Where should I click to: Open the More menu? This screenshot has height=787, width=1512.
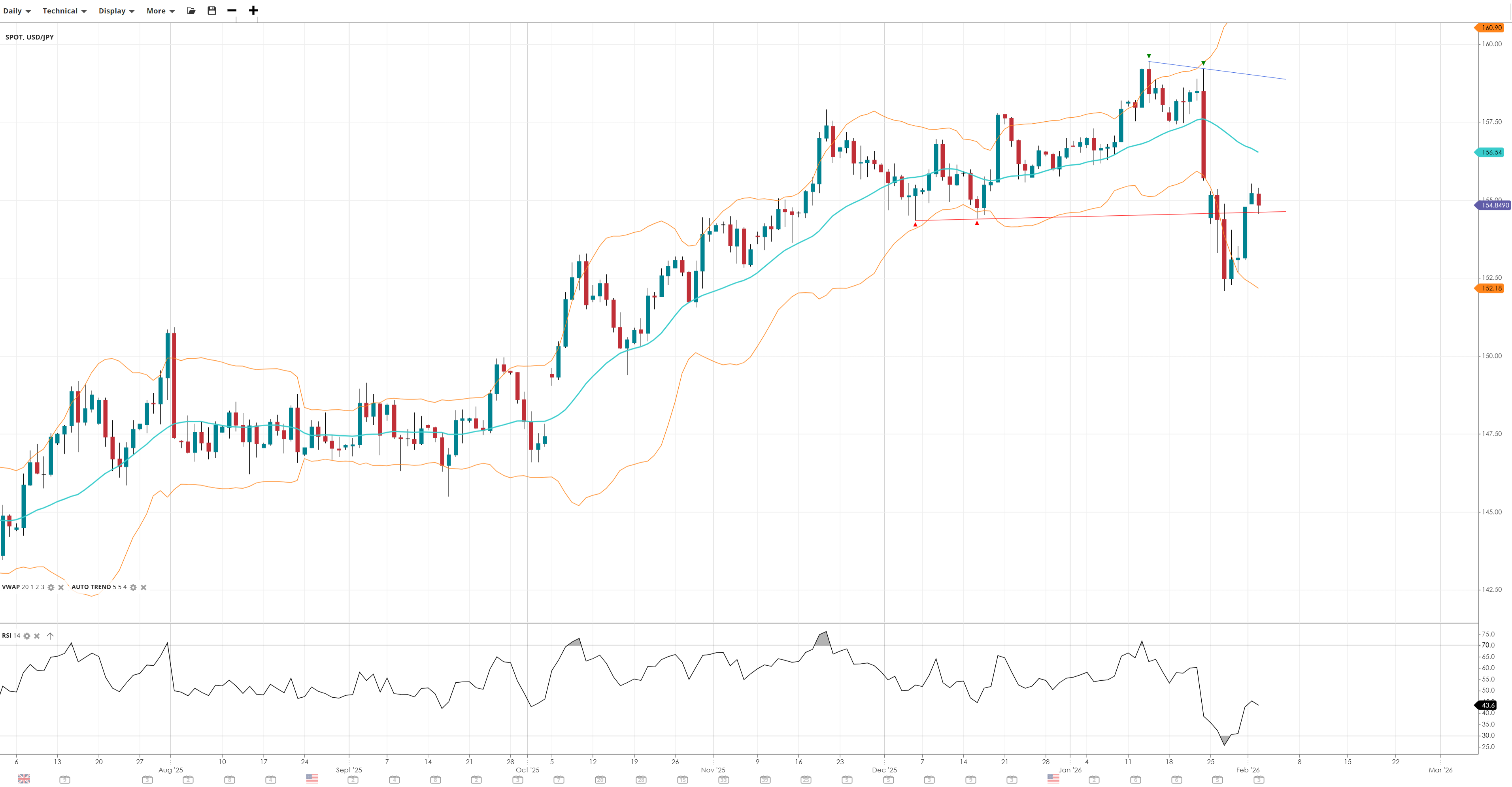[160, 11]
